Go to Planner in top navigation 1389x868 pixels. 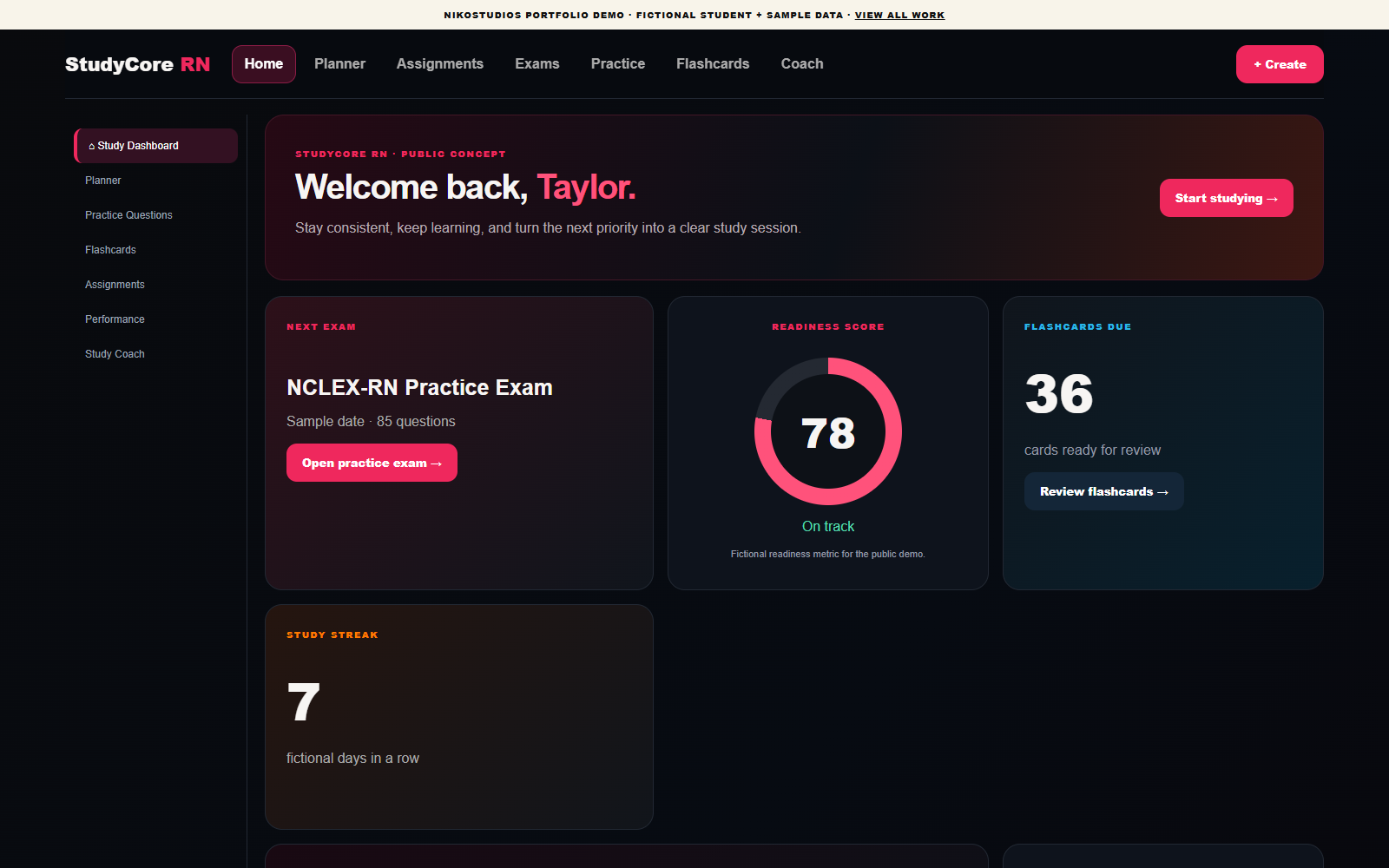(339, 64)
